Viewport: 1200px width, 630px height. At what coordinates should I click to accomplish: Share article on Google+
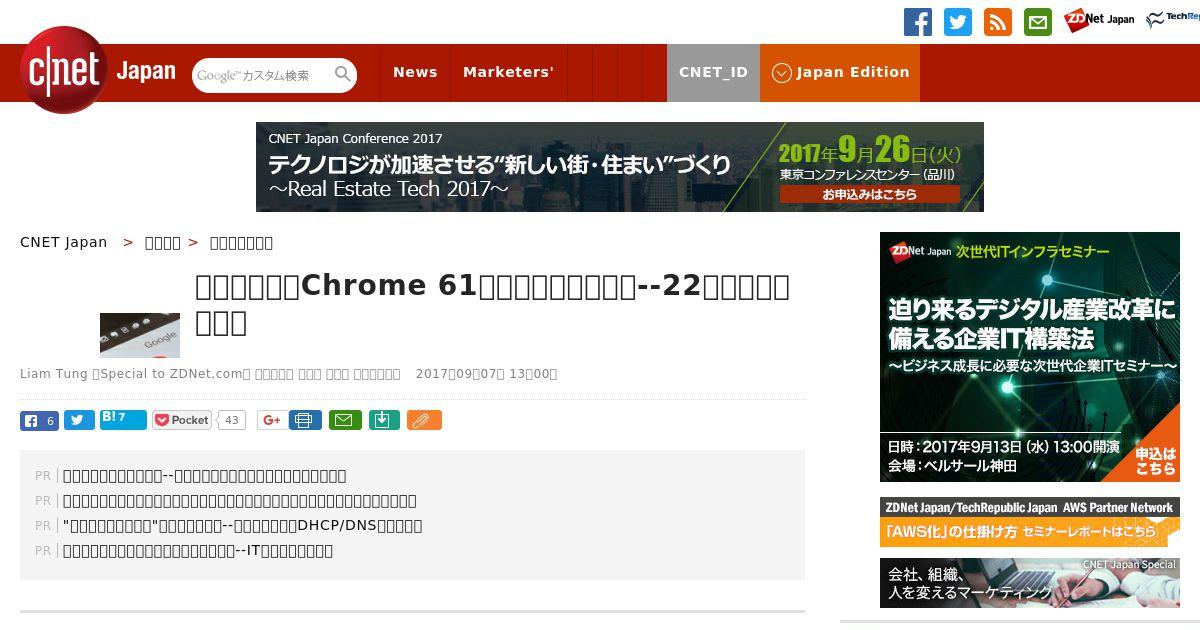coord(270,420)
